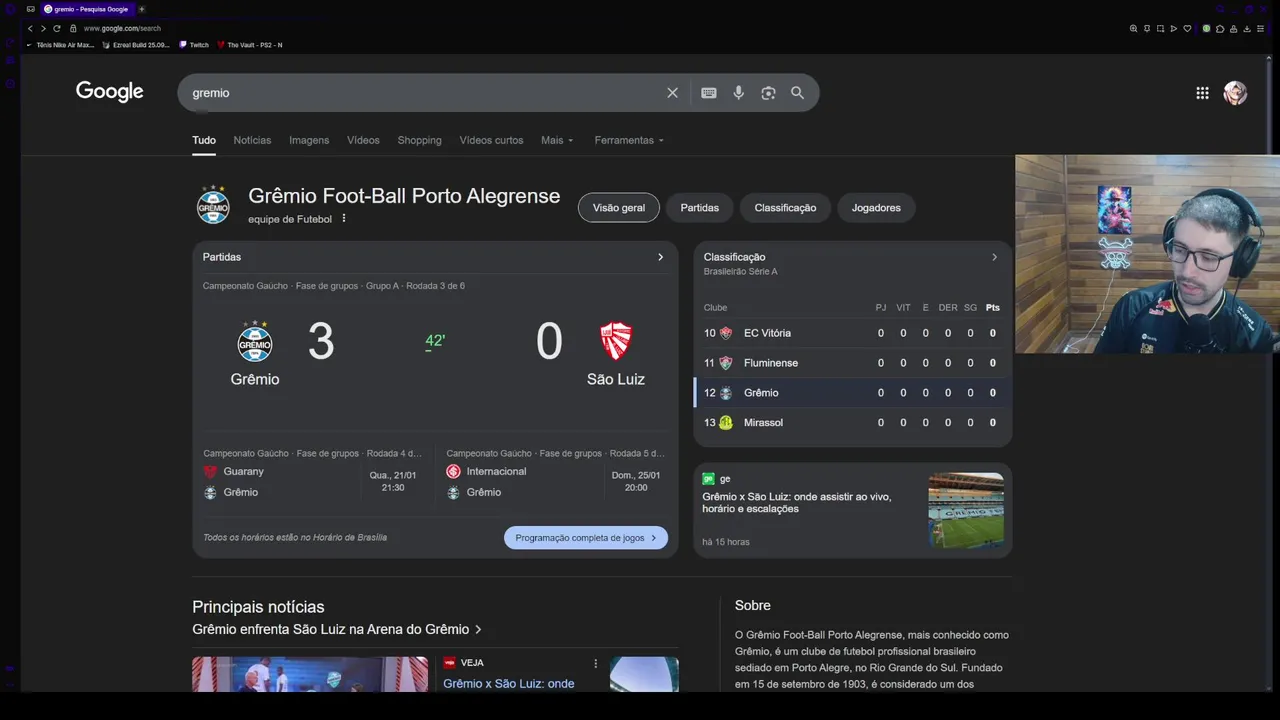The width and height of the screenshot is (1280, 720).
Task: Open The Vault - PS2 bookmark
Action: coord(250,45)
